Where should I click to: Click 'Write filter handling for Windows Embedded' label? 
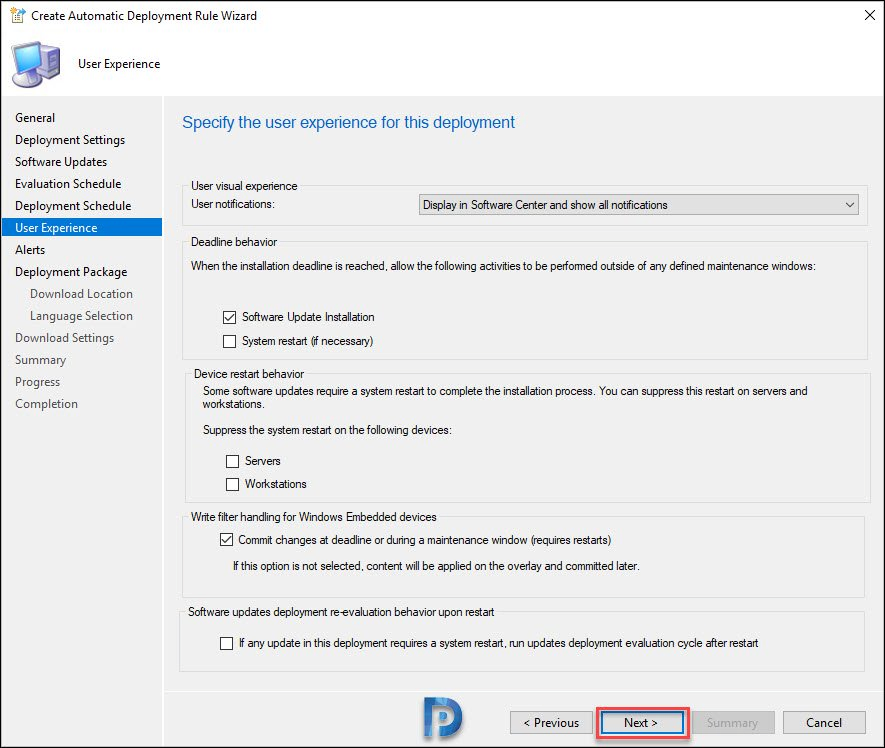click(x=313, y=517)
